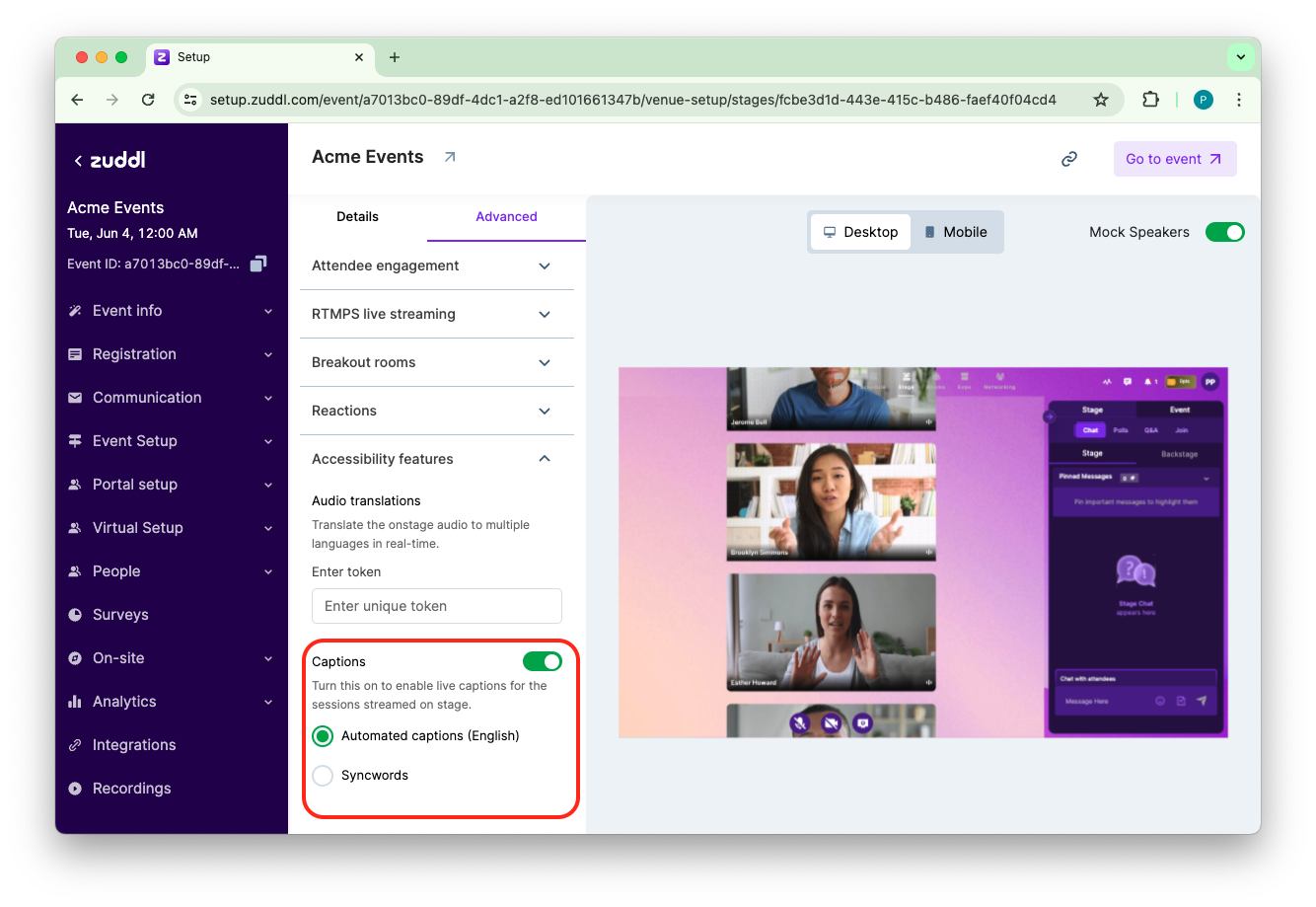Image resolution: width=1316 pixels, height=907 pixels.
Task: Expand the Analytics sidebar chevron
Action: pos(268,703)
